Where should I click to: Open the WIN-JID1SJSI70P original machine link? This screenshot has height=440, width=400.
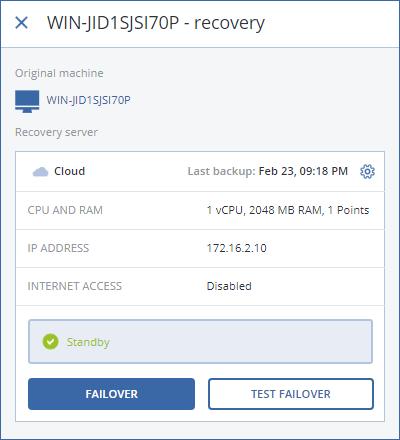[88, 100]
